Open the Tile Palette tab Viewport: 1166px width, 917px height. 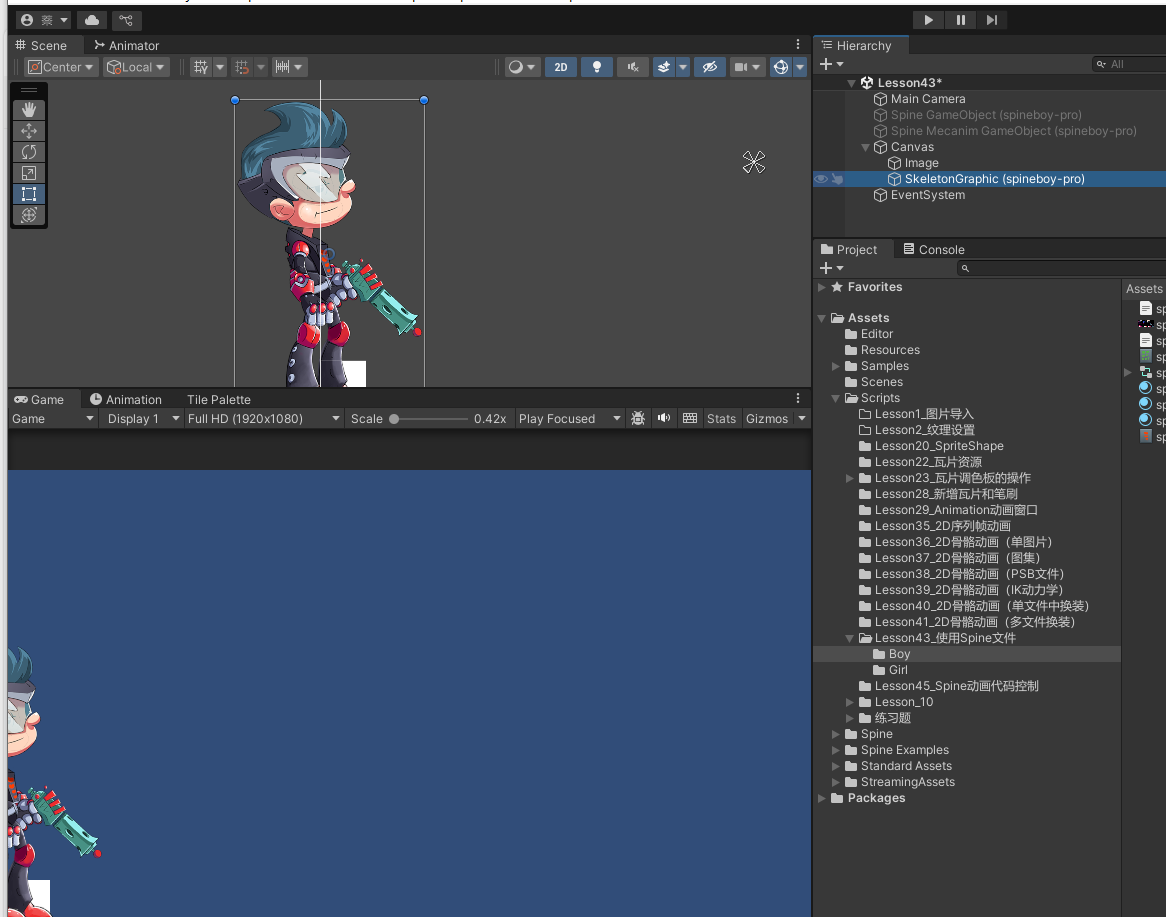coord(219,399)
